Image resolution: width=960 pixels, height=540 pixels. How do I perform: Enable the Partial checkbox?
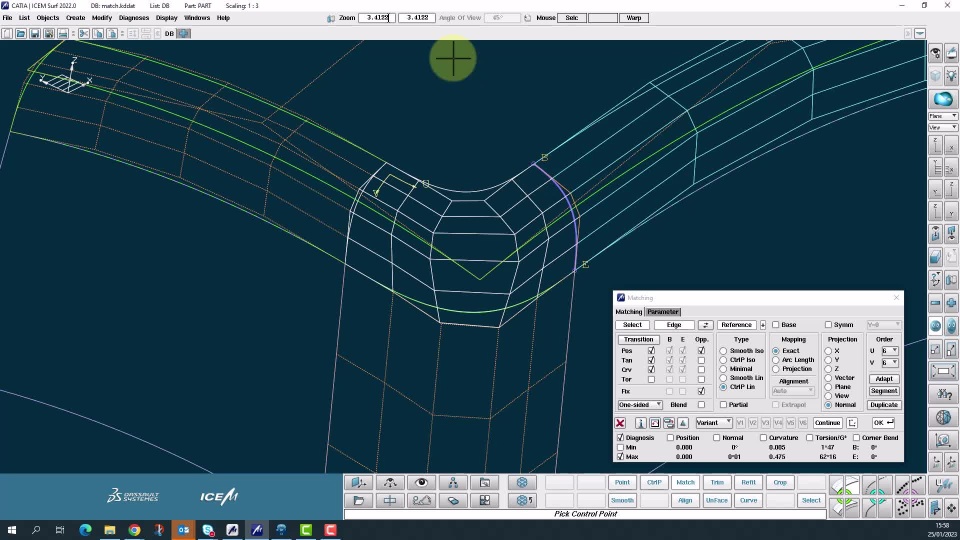(723, 405)
